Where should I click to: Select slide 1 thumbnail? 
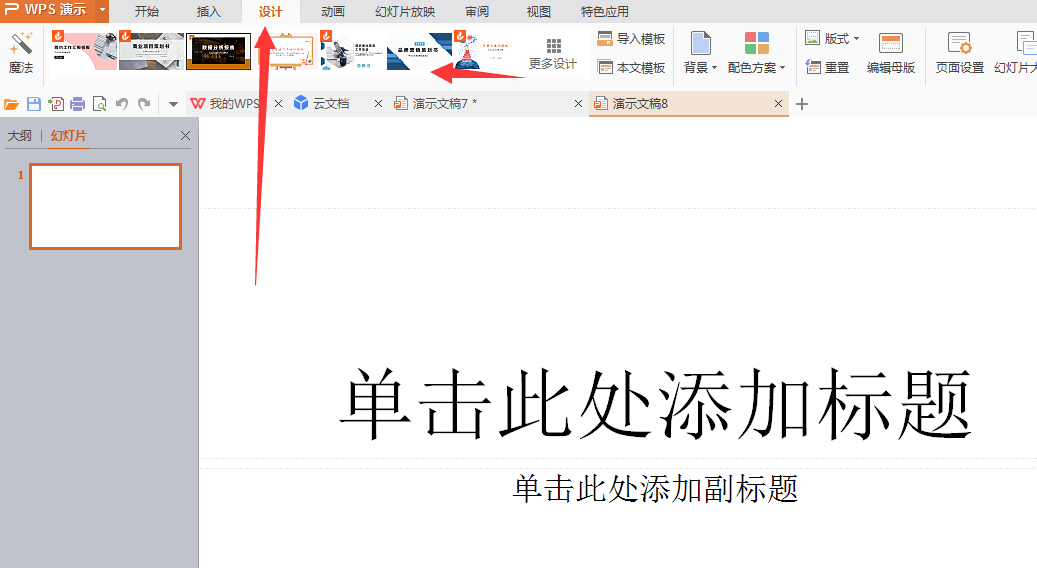pyautogui.click(x=106, y=206)
